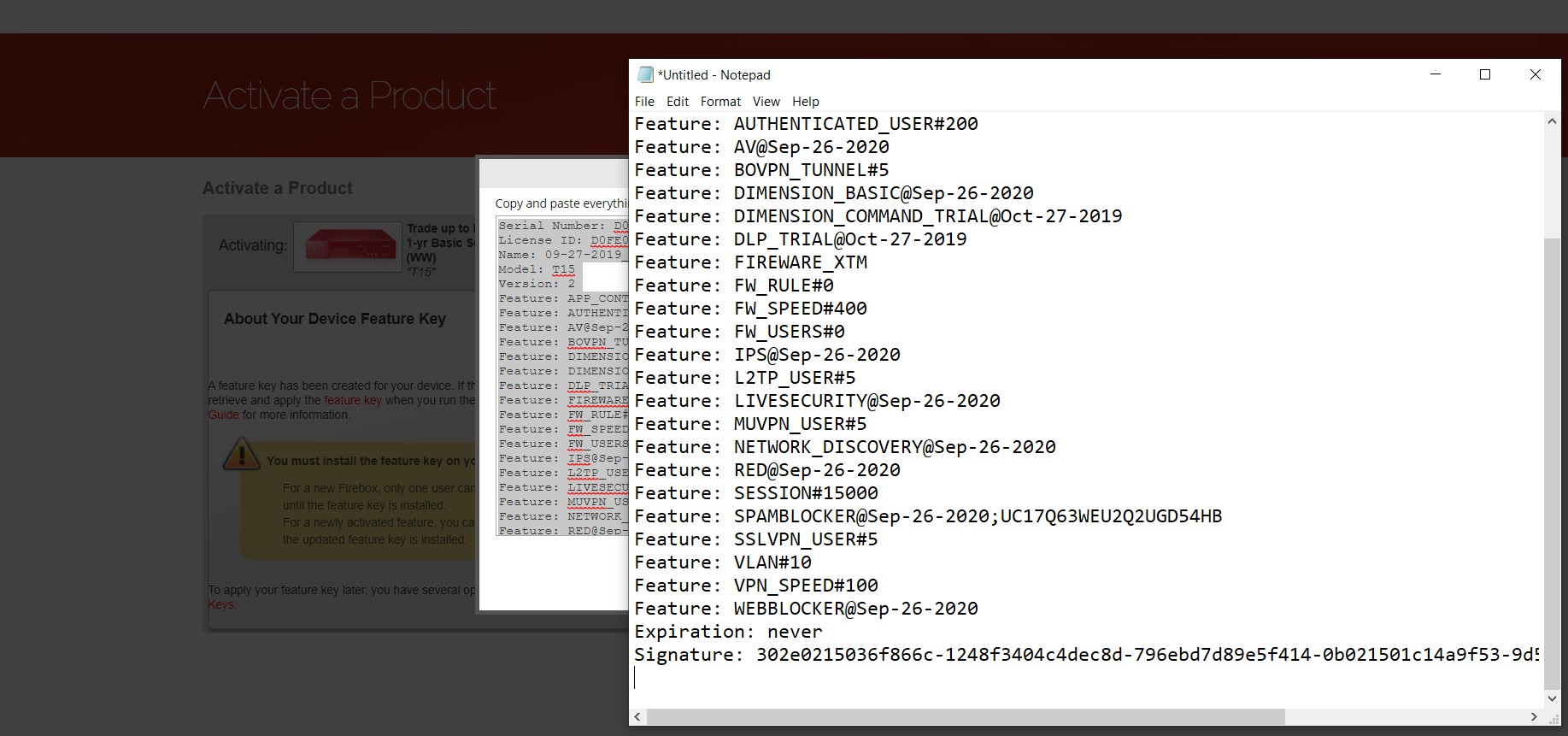Viewport: 1568px width, 736px height.
Task: Click inside the feature key text box on the web page
Action: [562, 377]
